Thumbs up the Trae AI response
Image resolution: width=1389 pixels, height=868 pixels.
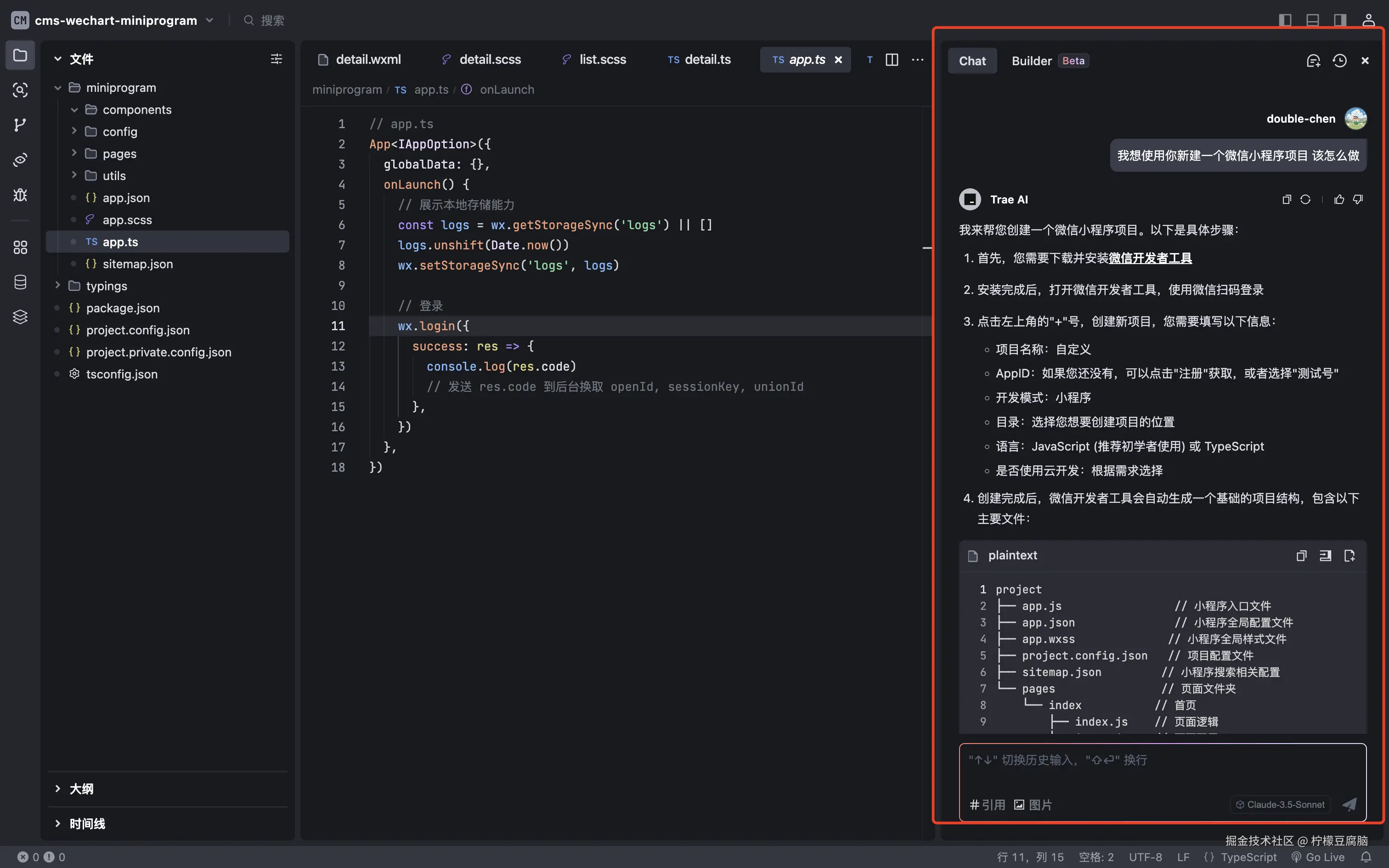1339,199
